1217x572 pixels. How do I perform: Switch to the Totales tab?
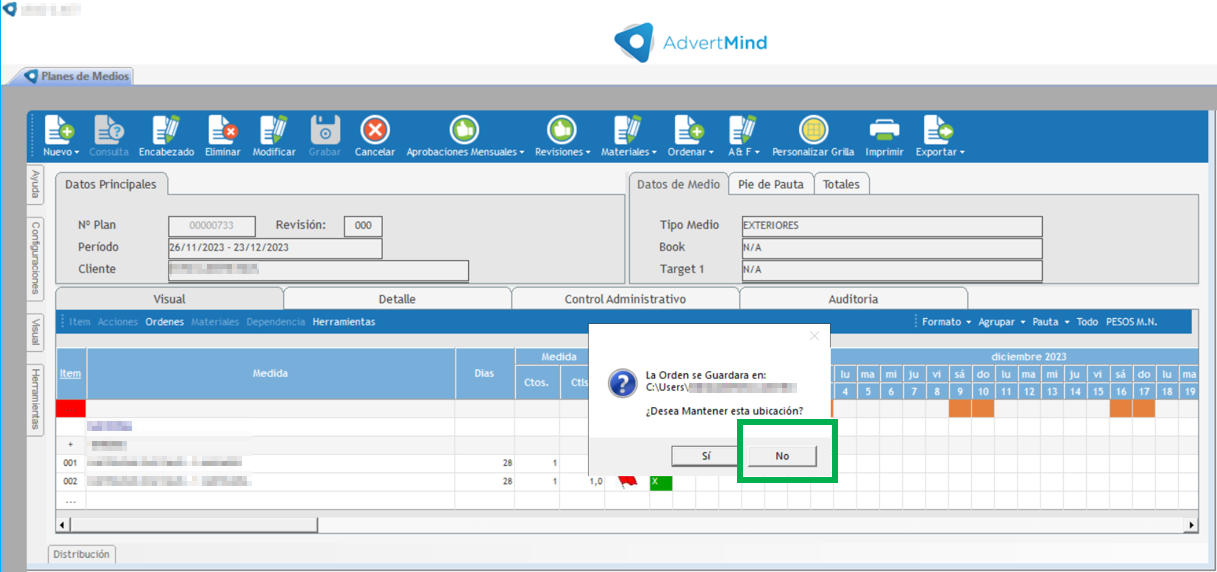click(x=841, y=184)
